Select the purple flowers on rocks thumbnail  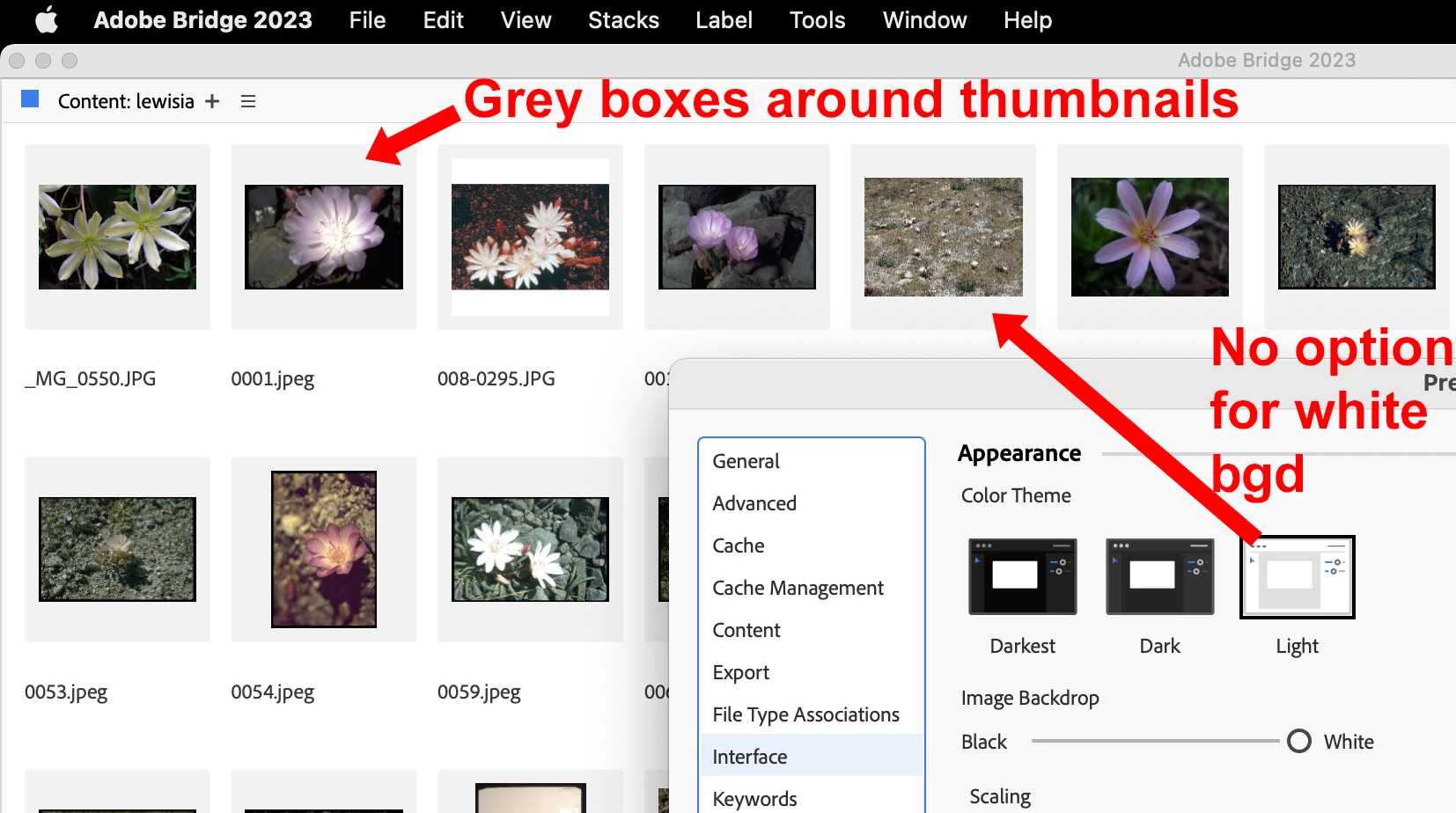tap(737, 237)
